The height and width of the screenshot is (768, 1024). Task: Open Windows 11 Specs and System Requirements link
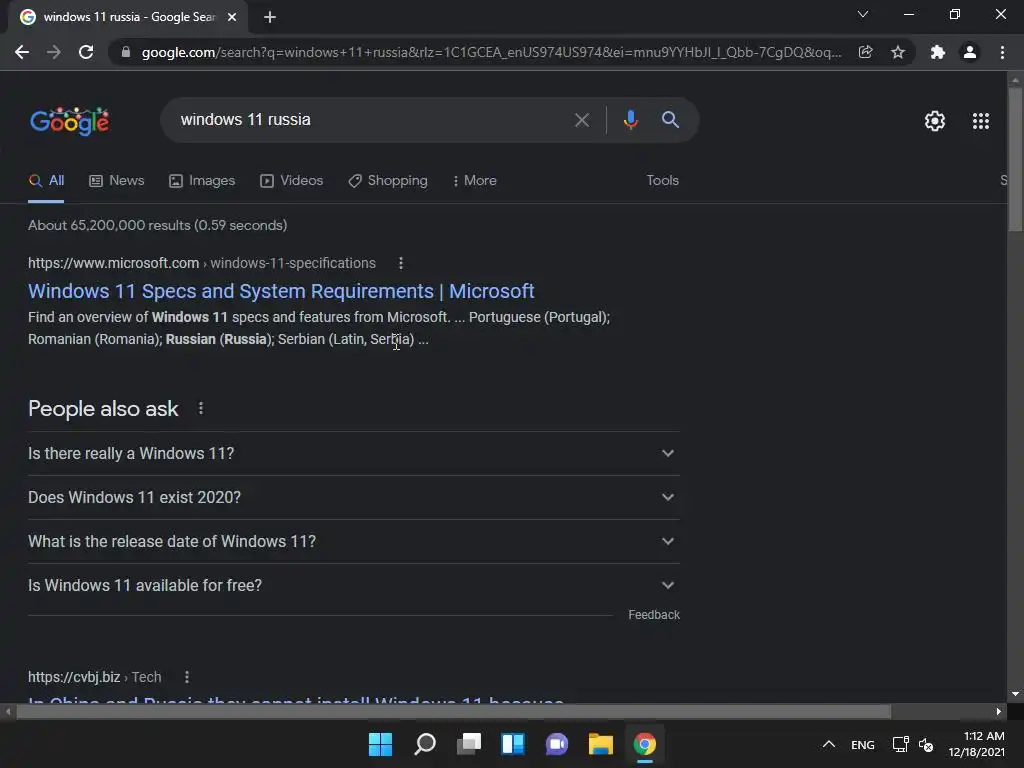(x=281, y=291)
